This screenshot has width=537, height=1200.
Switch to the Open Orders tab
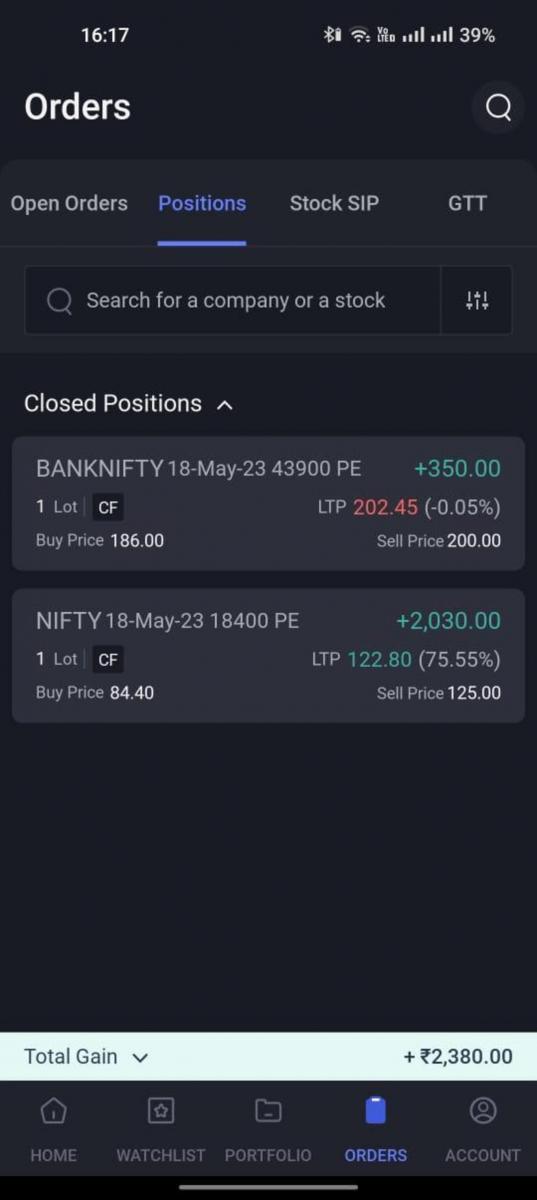click(69, 203)
